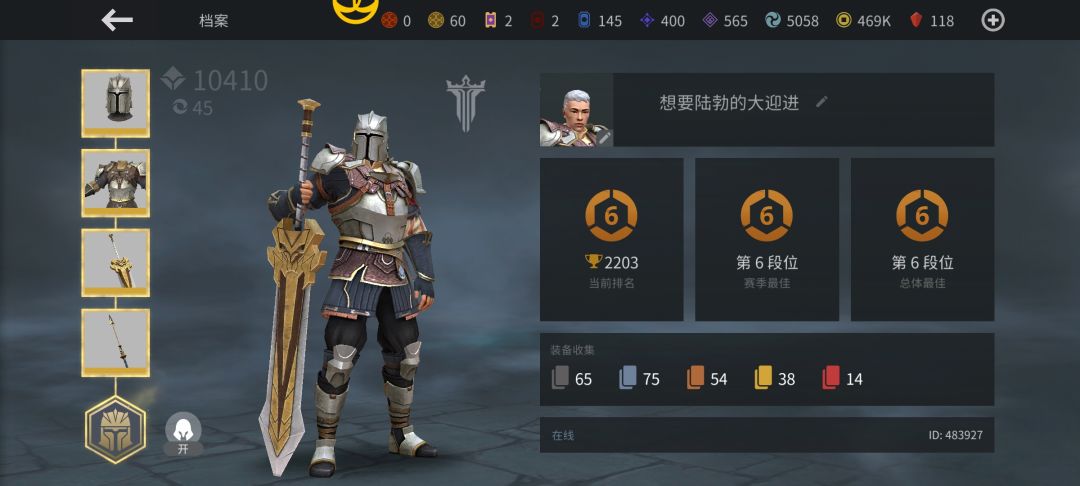View current ranking card showing 2203

click(612, 240)
